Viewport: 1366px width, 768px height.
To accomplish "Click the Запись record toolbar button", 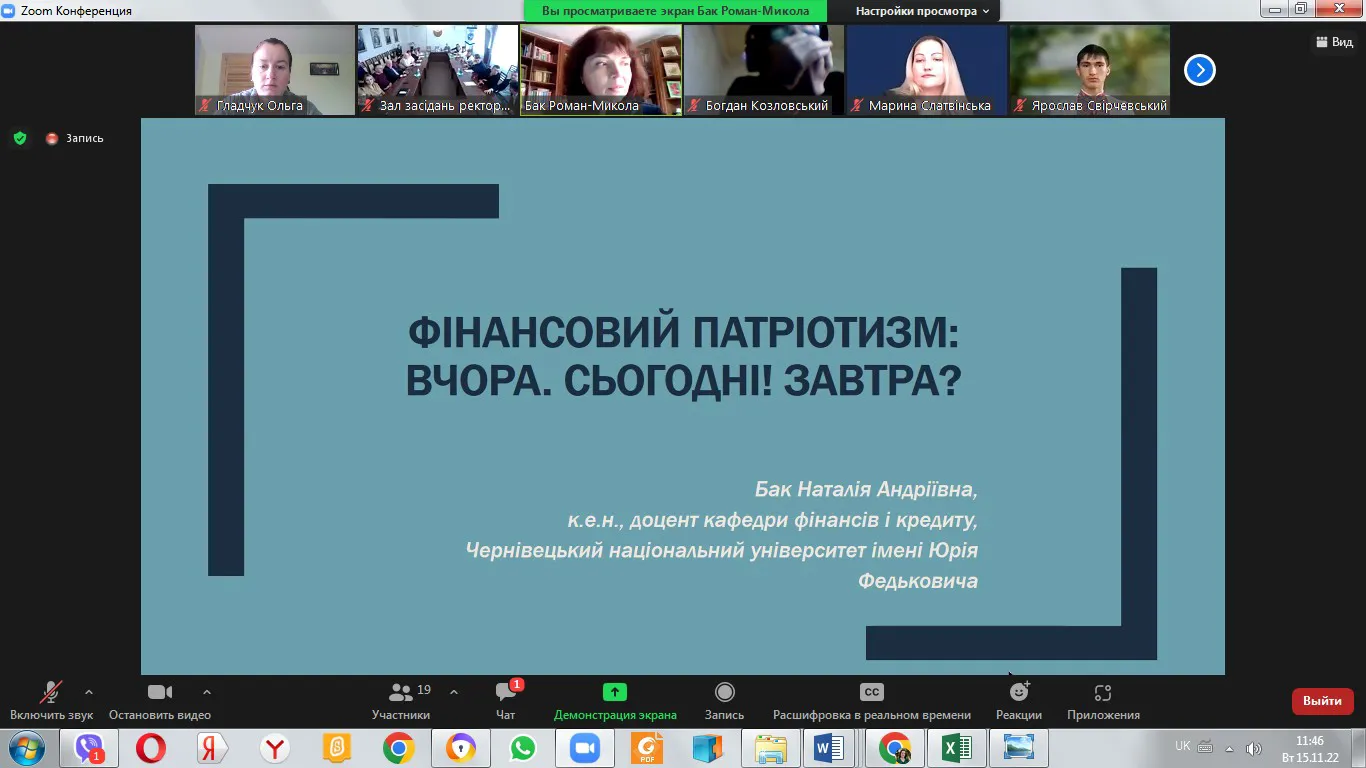I will tap(725, 699).
